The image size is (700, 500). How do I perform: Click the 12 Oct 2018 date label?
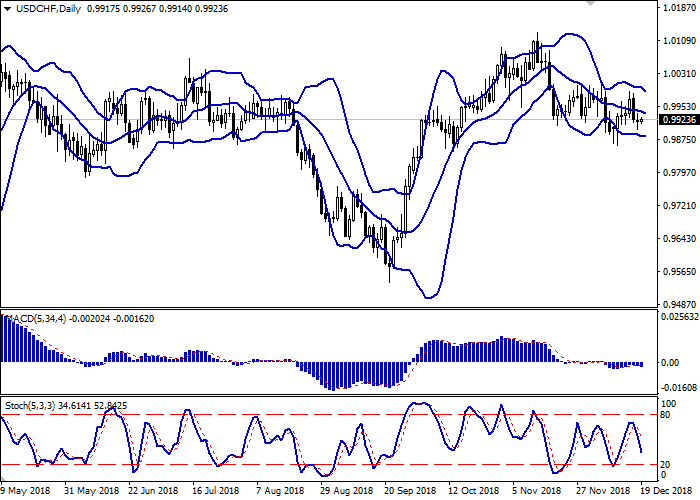[x=472, y=491]
